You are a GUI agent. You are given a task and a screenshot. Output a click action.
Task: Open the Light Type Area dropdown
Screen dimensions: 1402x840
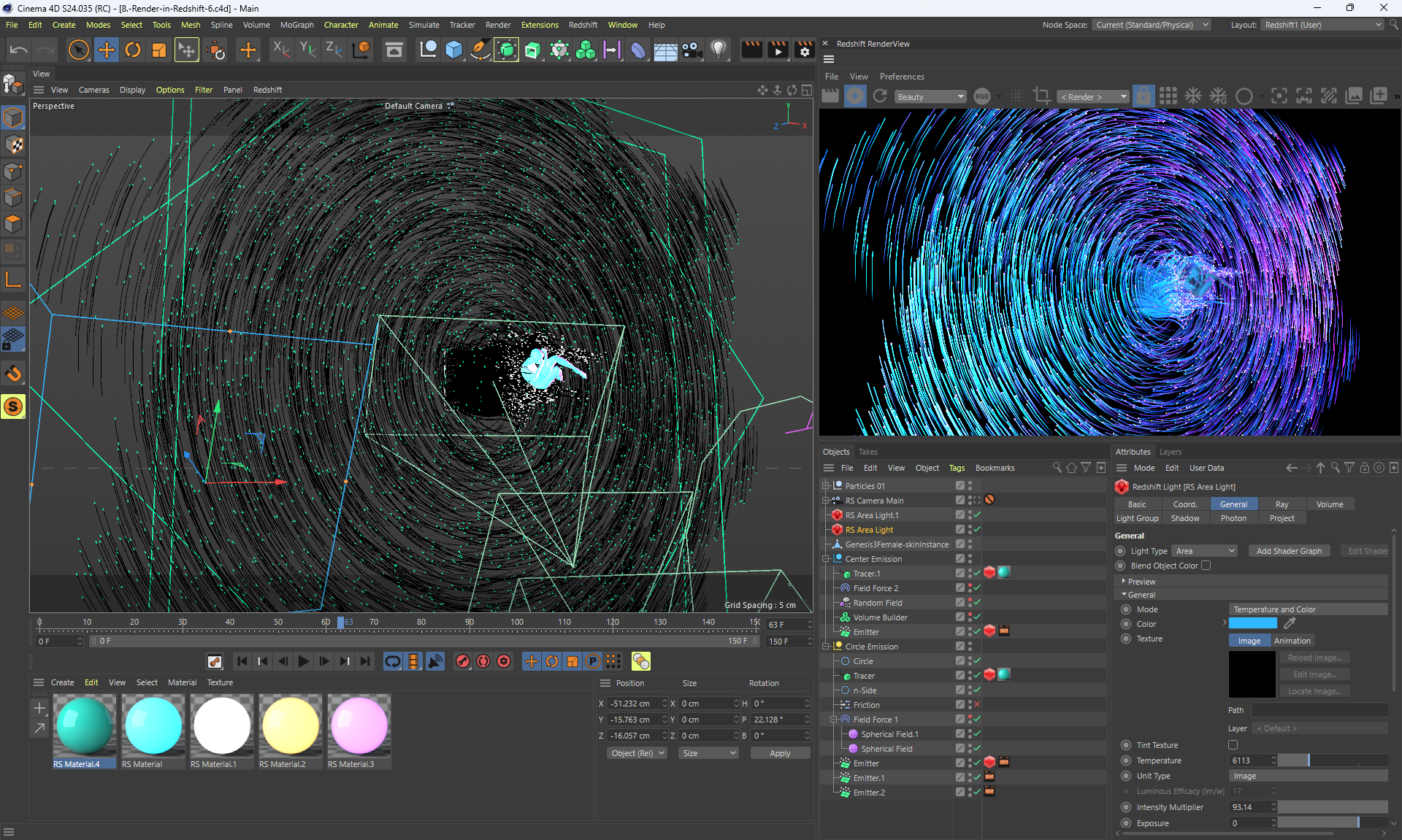(x=1205, y=551)
